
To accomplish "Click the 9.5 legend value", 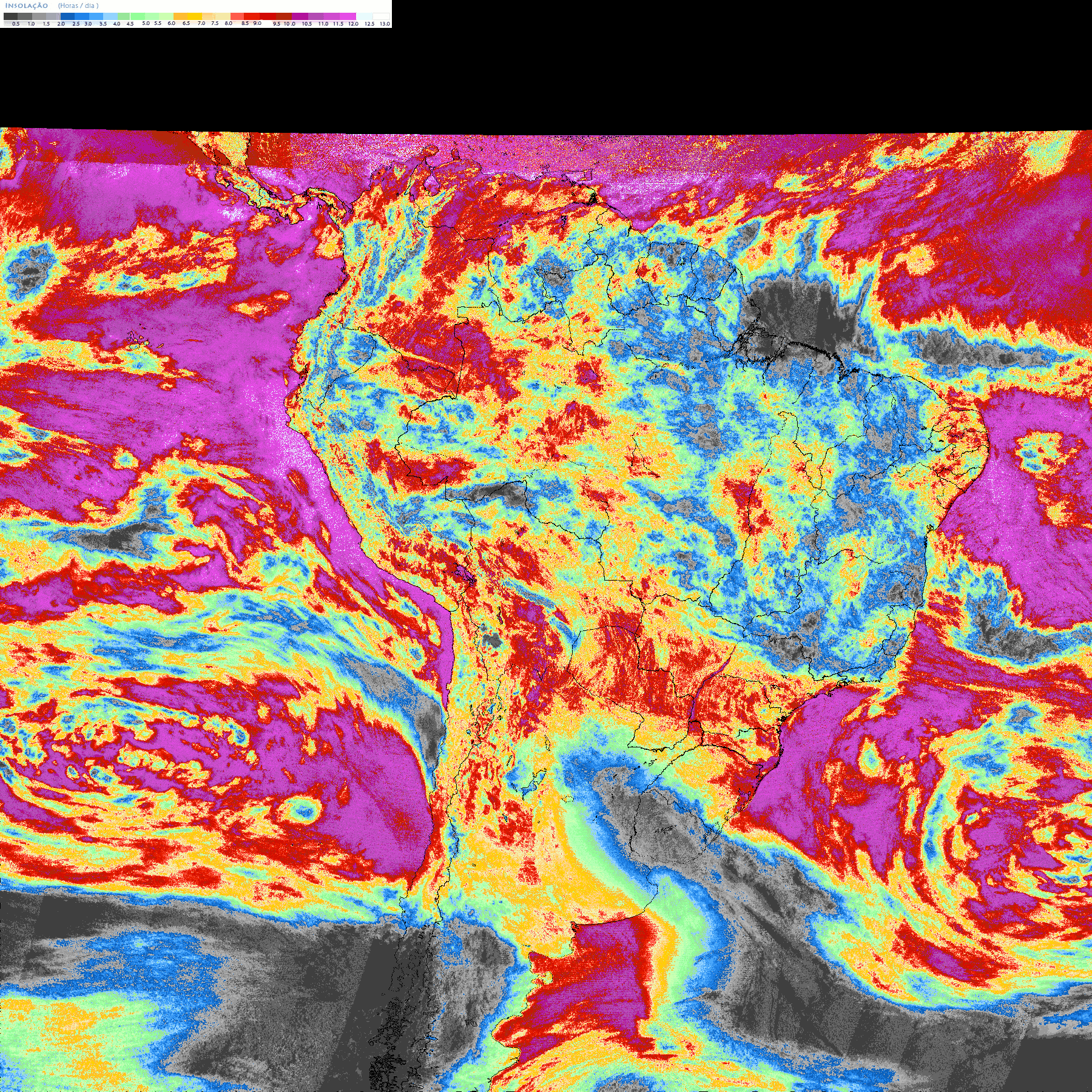I will point(277,24).
